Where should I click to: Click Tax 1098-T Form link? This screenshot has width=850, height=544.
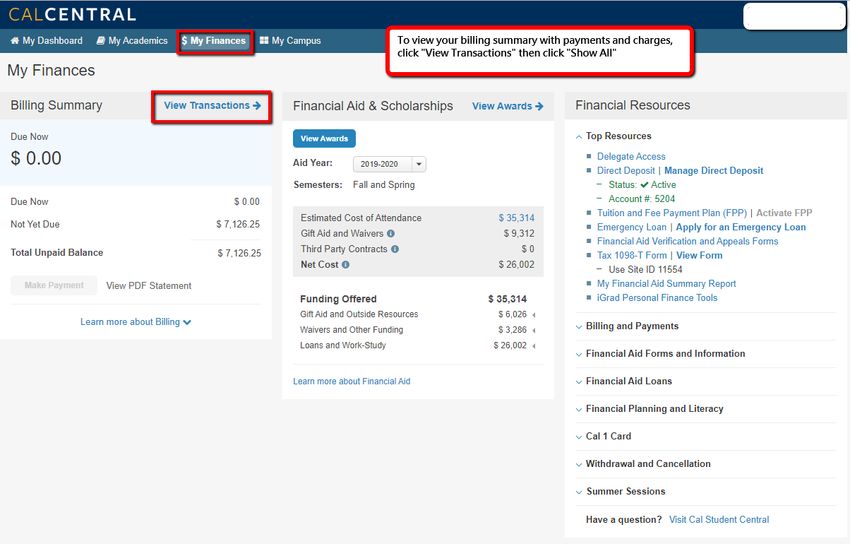click(632, 255)
